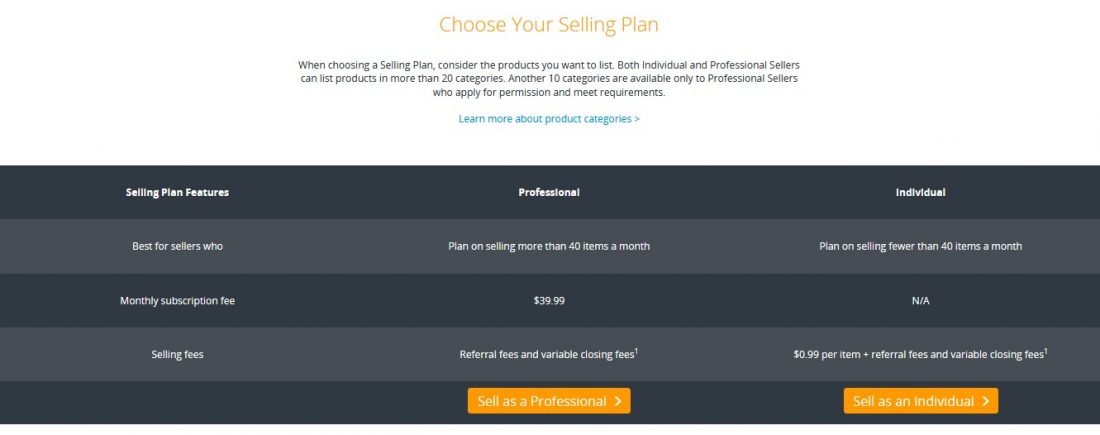Click the Best for sellers who row label
This screenshot has height=435, width=1100.
click(177, 246)
